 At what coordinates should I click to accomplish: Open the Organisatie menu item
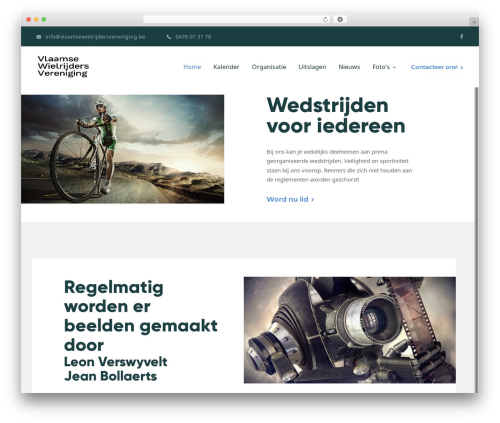[269, 67]
